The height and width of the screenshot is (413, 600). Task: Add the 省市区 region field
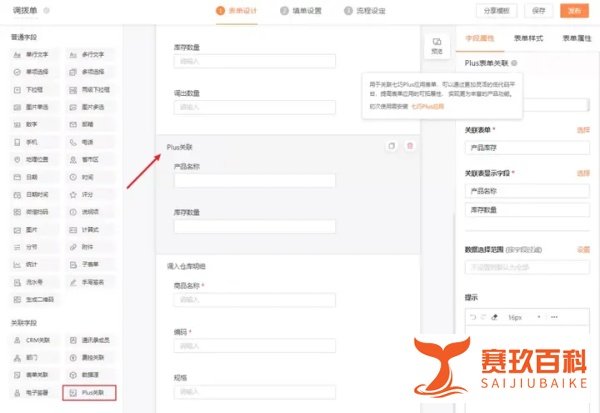click(x=90, y=160)
